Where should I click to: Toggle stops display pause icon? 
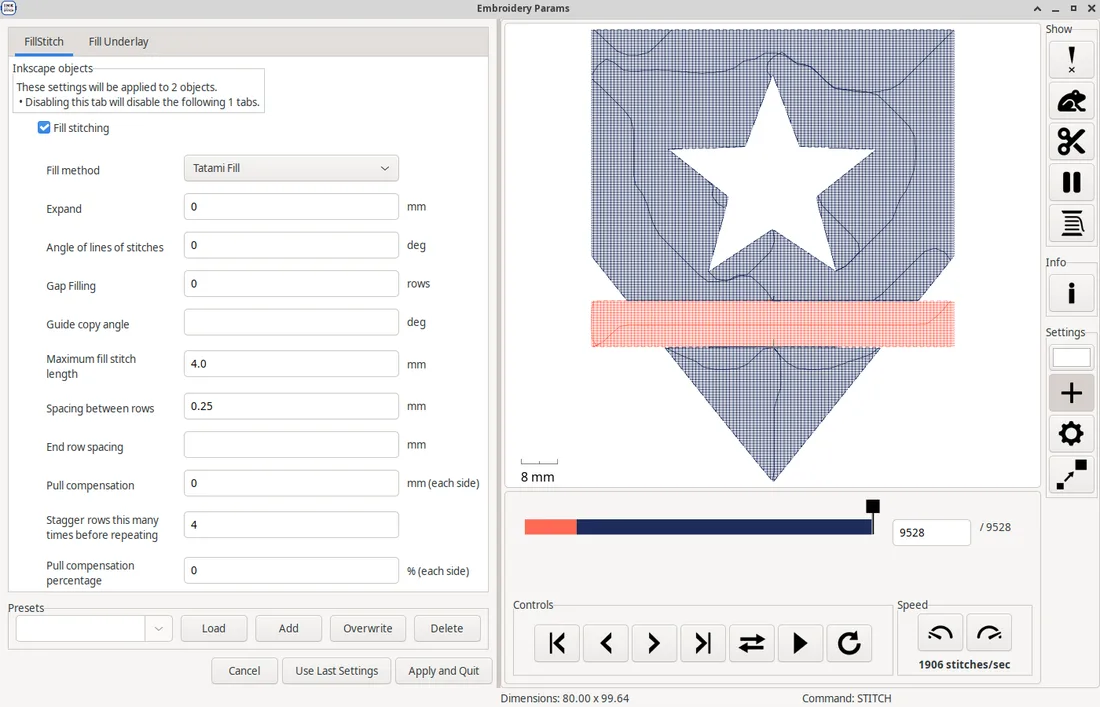click(x=1071, y=182)
